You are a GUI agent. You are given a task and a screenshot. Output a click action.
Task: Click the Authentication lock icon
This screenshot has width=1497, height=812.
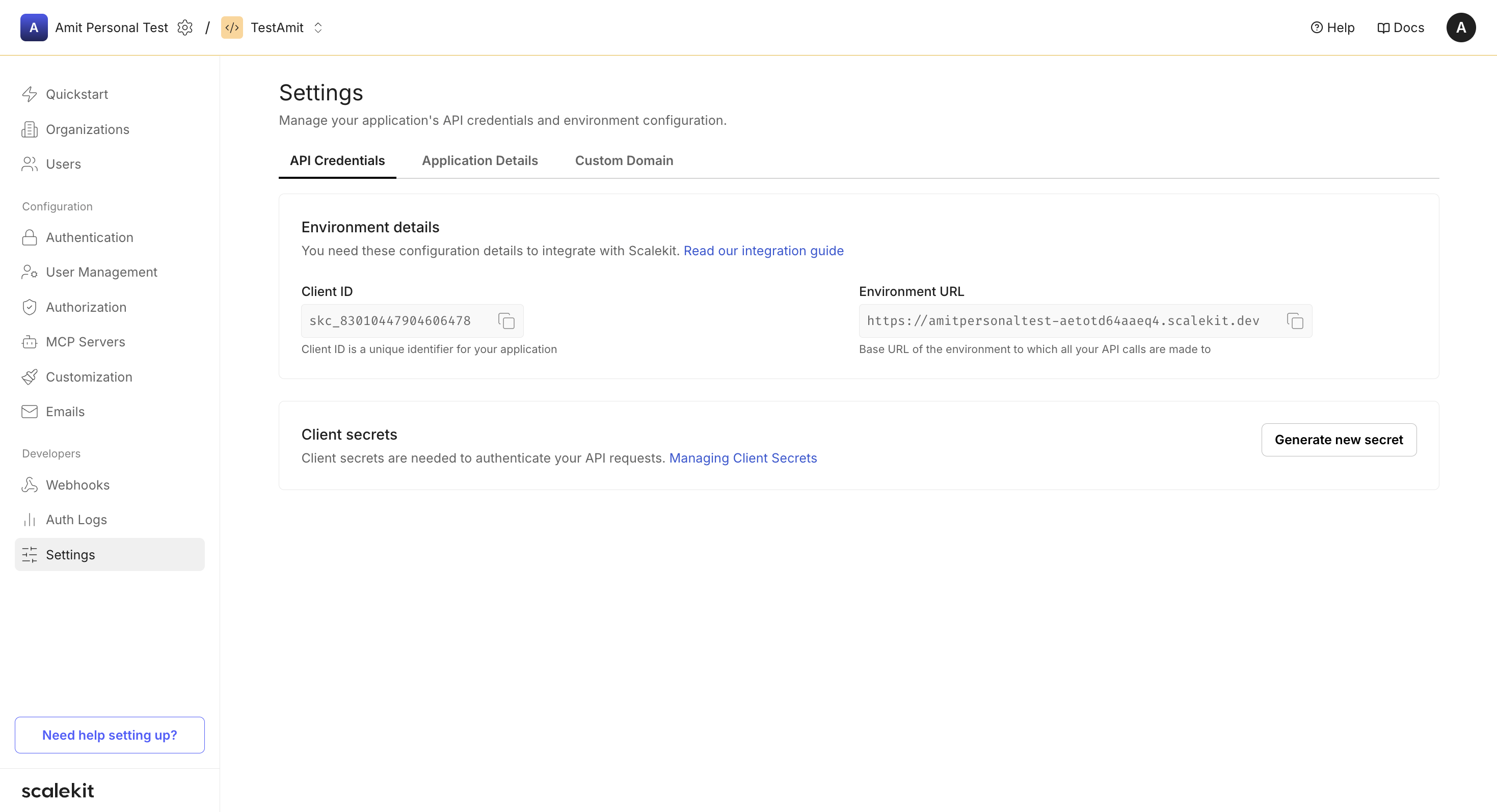[30, 237]
